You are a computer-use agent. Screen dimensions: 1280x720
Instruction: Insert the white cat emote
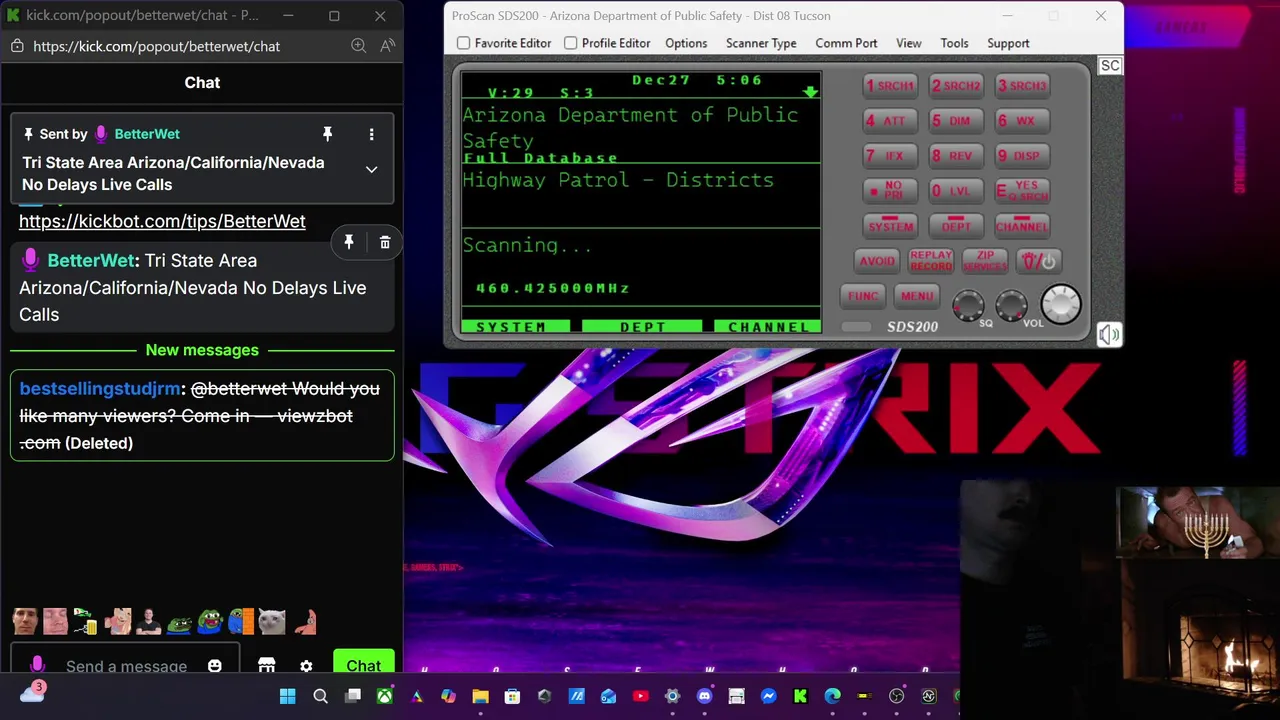(272, 622)
